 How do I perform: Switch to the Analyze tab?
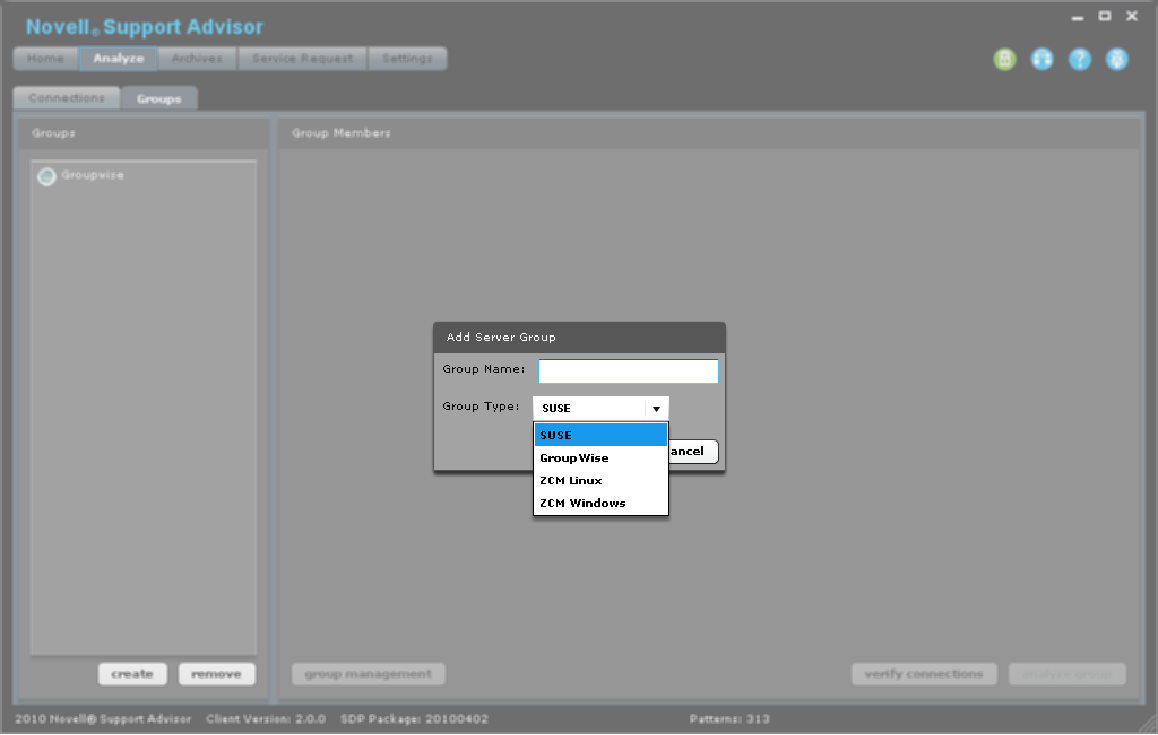click(x=118, y=58)
